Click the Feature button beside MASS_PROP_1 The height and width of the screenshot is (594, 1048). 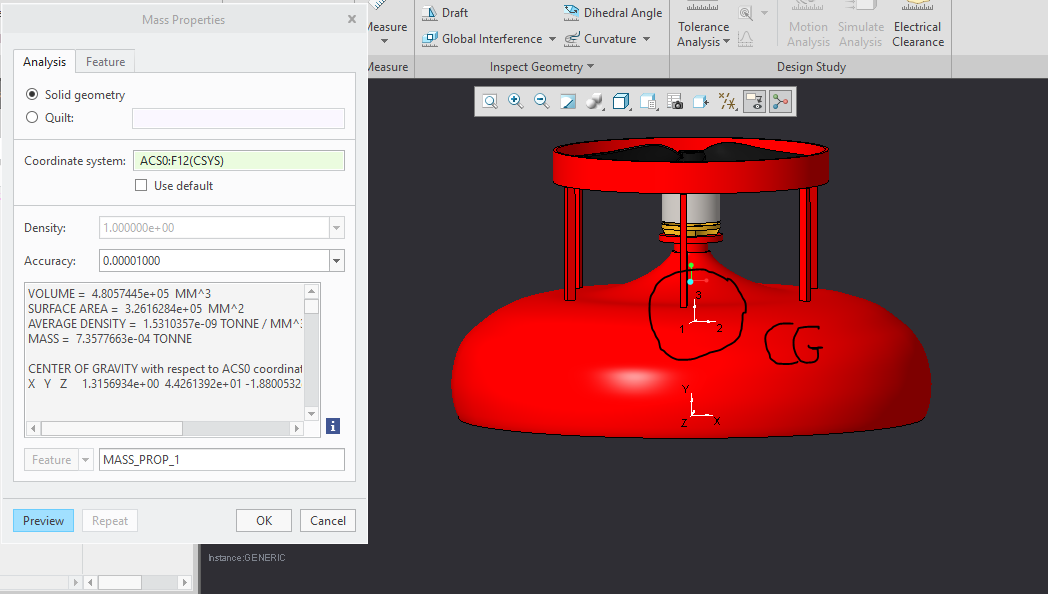coord(51,460)
